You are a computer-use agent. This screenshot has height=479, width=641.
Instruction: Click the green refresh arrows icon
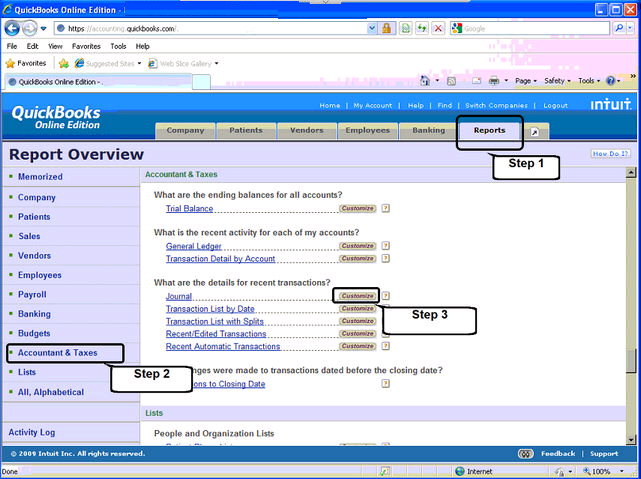(x=422, y=28)
